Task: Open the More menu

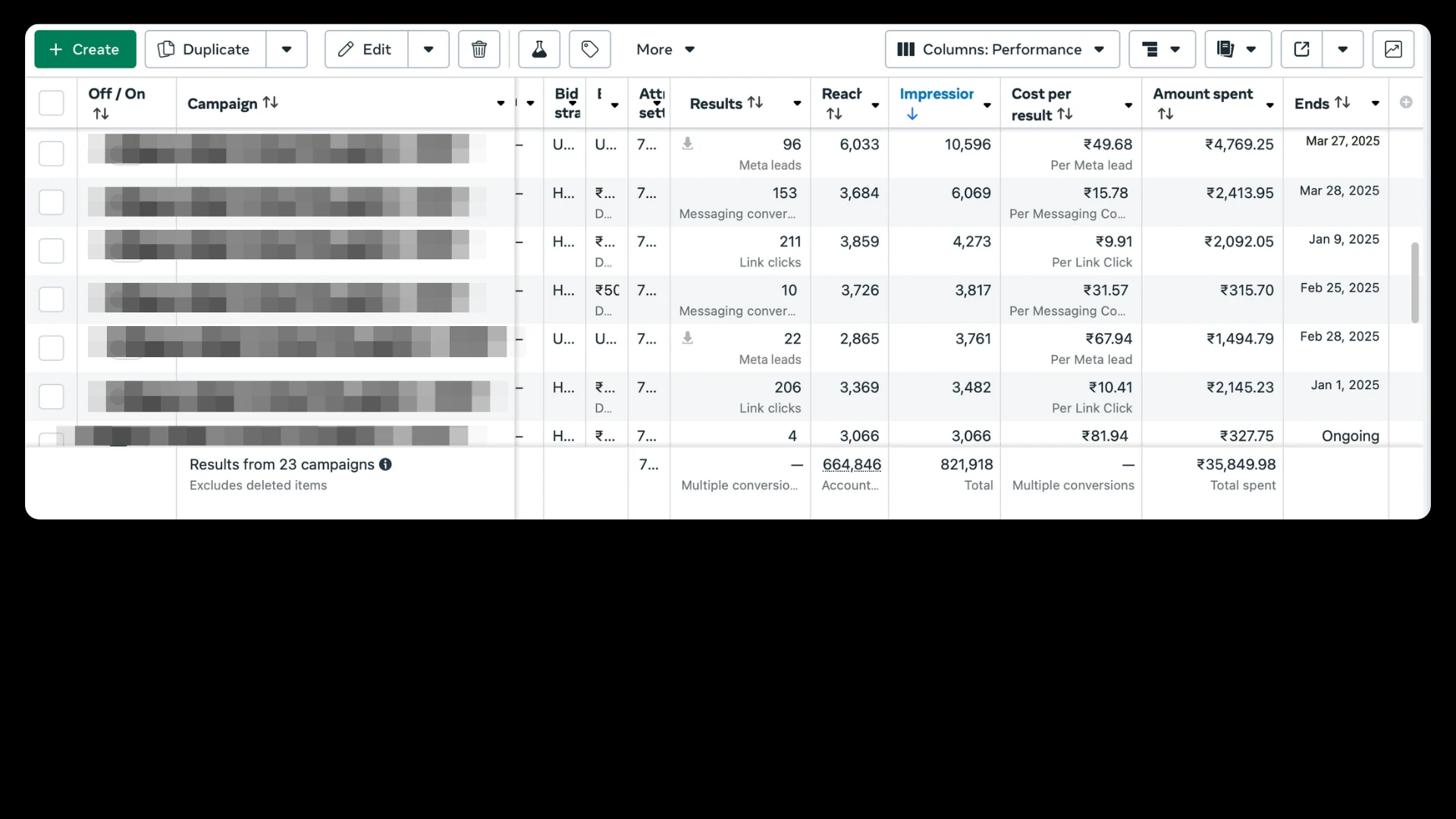Action: coord(665,49)
